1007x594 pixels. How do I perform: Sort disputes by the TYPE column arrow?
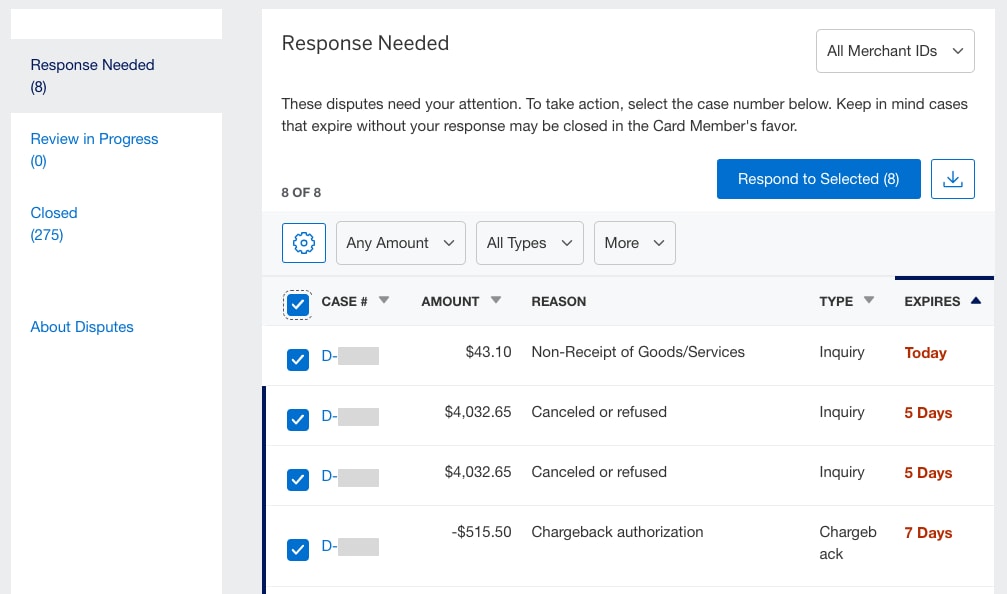point(868,300)
